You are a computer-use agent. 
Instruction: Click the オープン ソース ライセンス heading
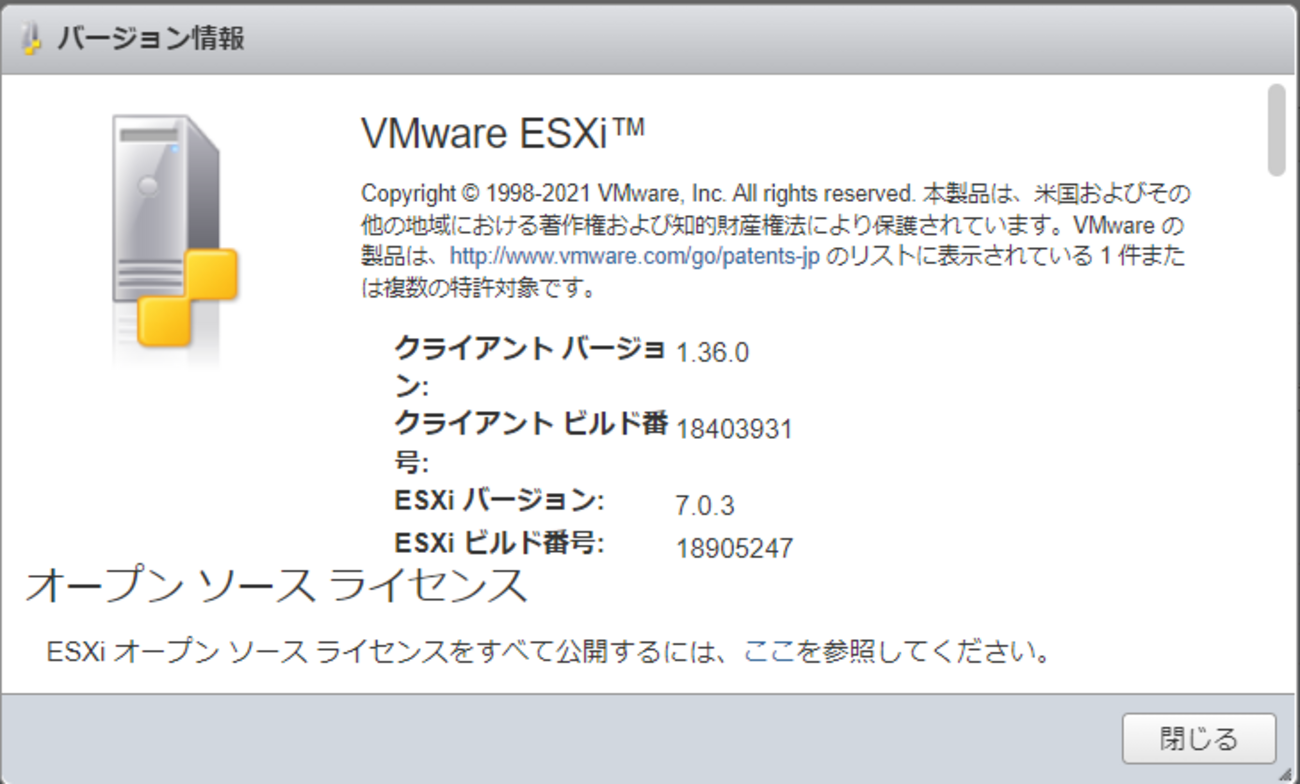tap(276, 585)
